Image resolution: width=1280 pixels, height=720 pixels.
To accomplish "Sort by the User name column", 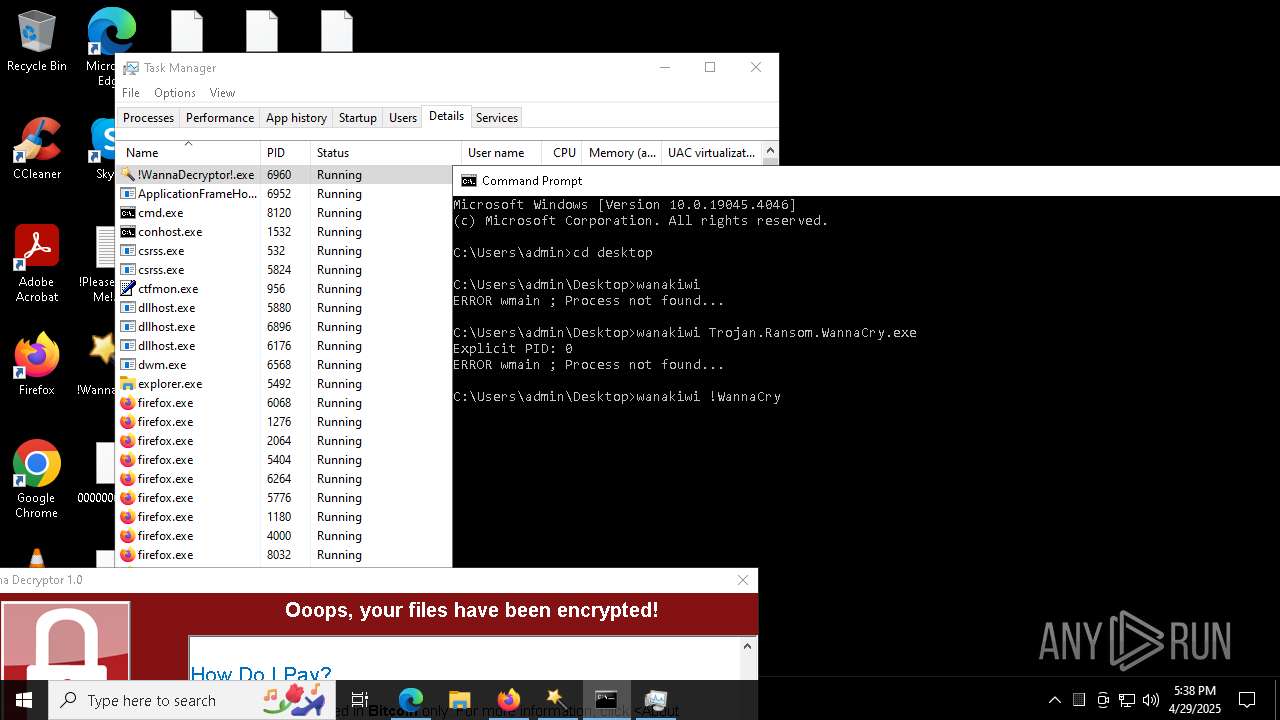I will pyautogui.click(x=501, y=153).
